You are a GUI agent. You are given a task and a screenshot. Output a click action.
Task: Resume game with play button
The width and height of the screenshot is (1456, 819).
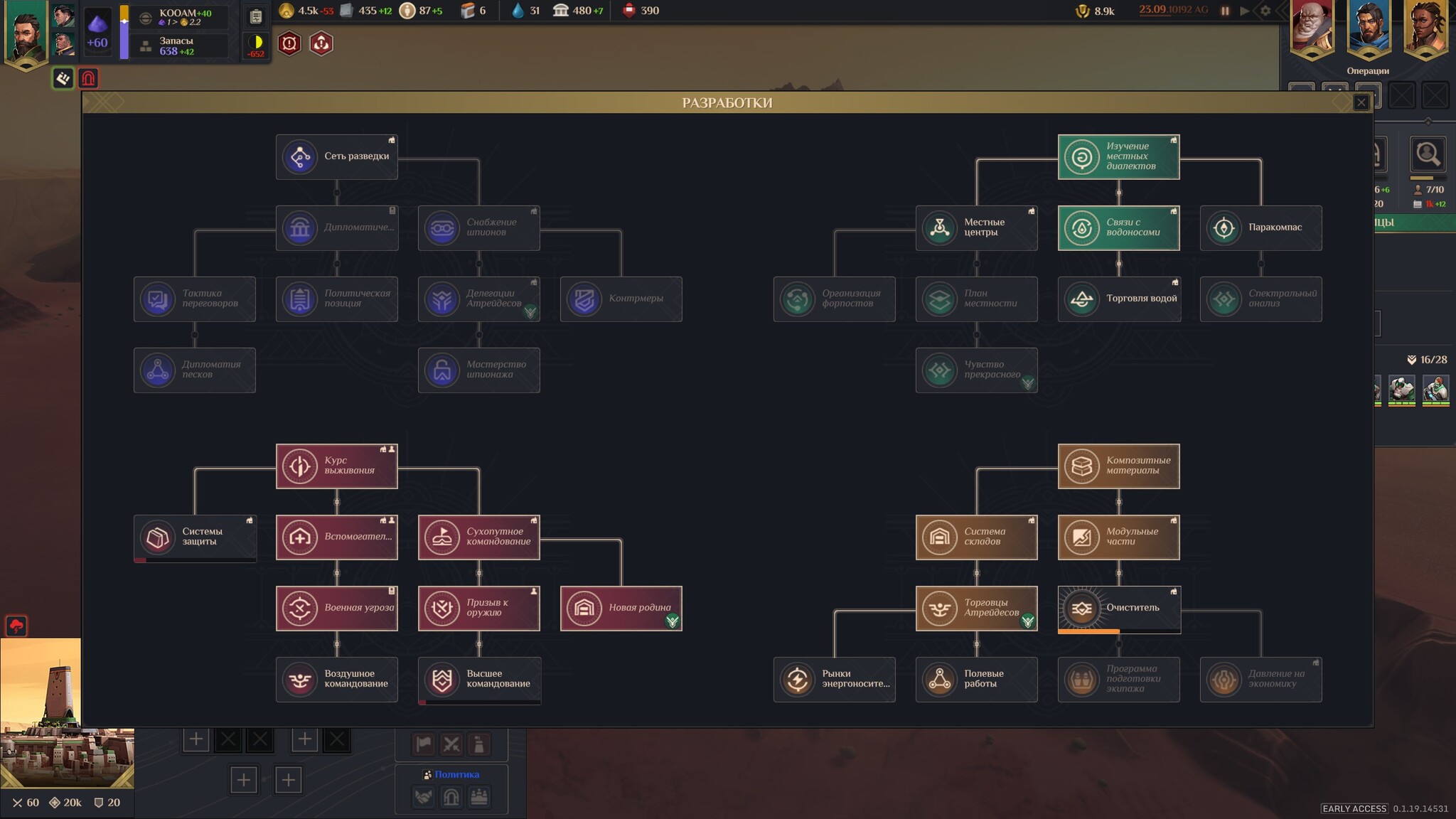1244,11
